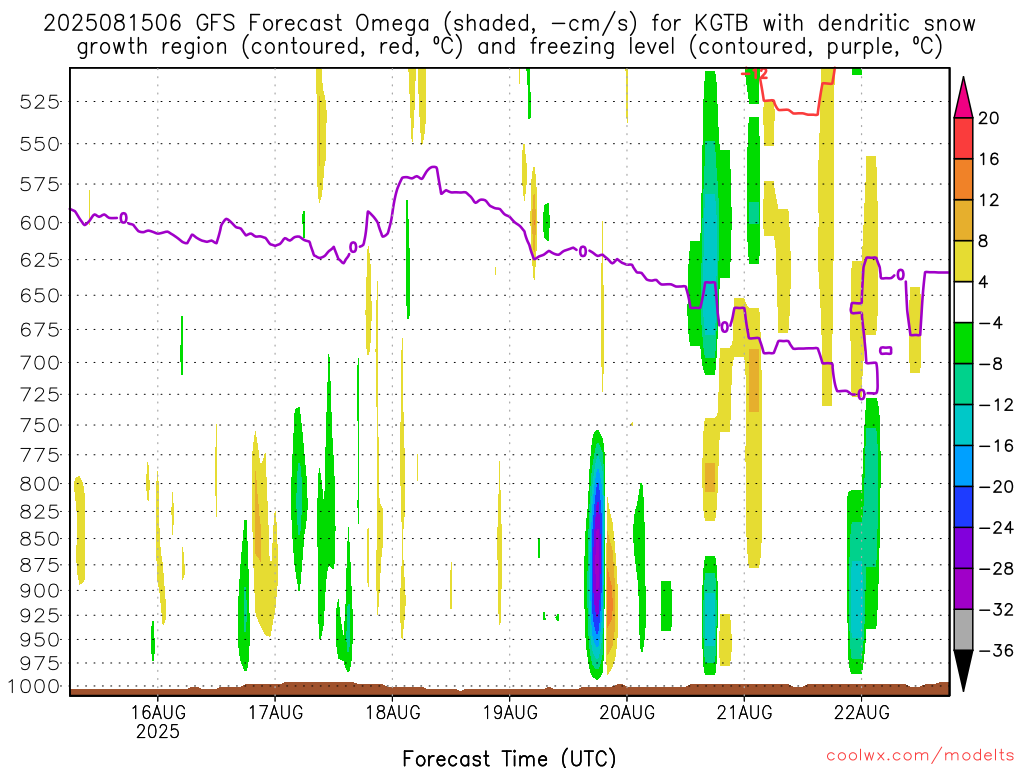
Task: Click the 800 pressure level label
Action: coord(39,484)
